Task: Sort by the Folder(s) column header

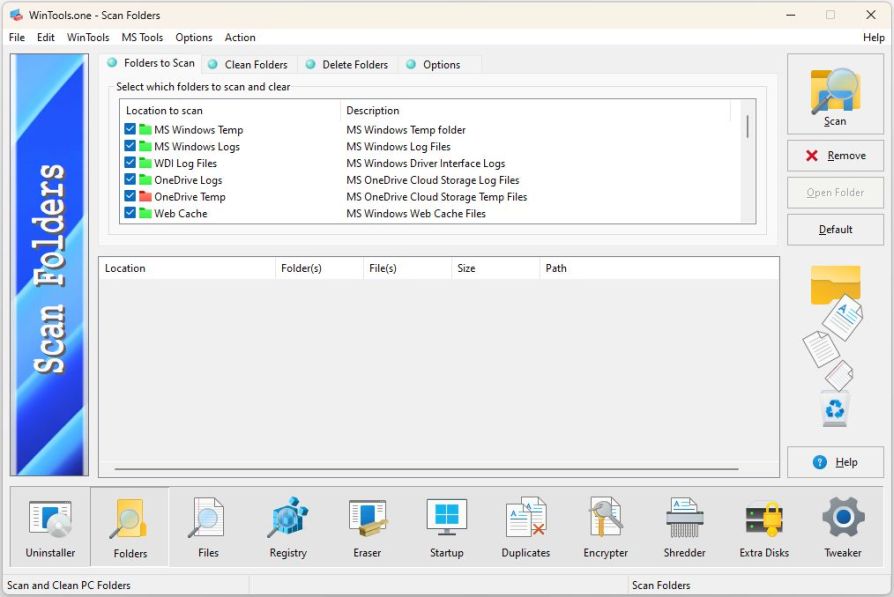Action: click(x=319, y=268)
